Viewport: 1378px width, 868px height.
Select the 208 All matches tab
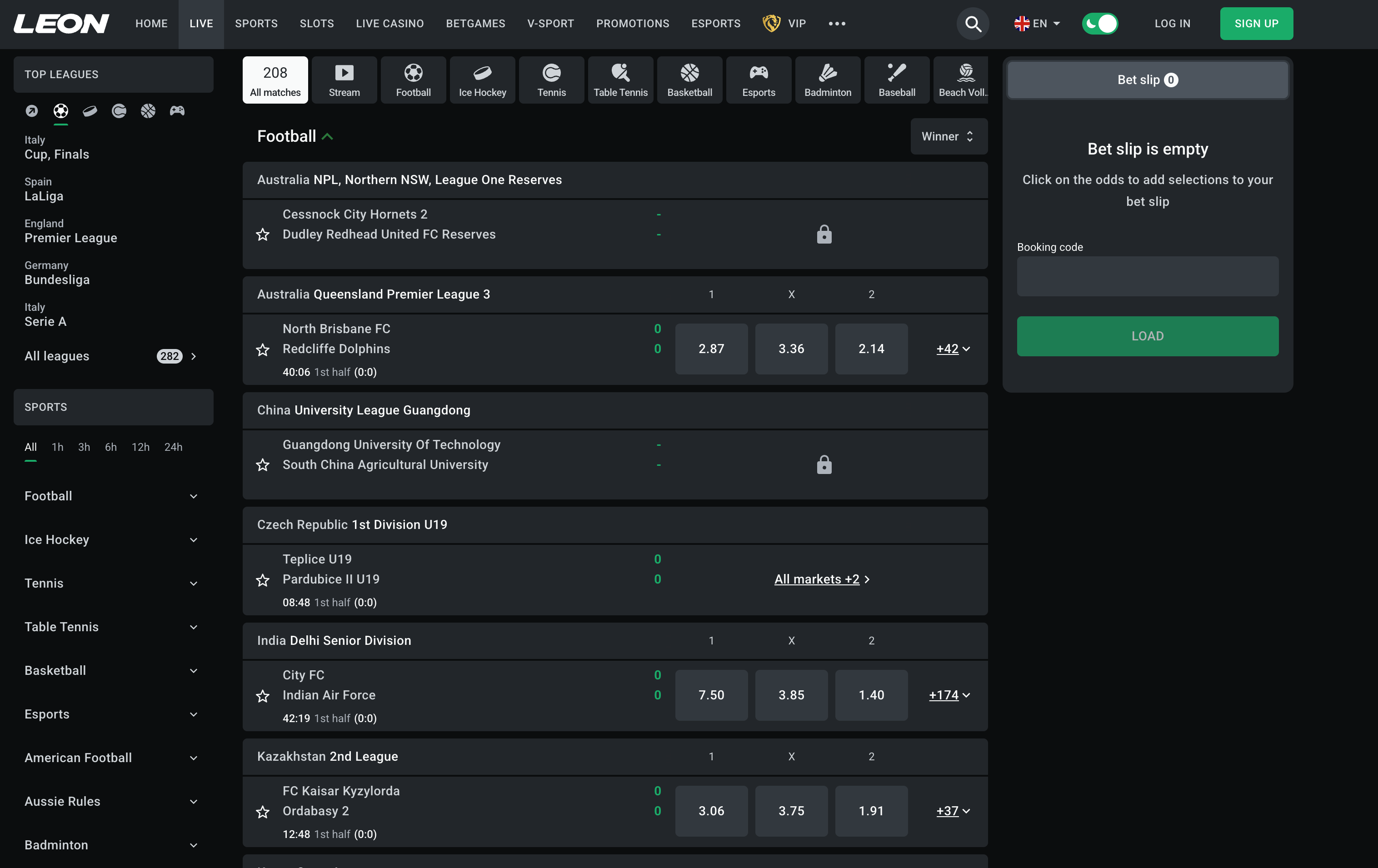coord(275,80)
